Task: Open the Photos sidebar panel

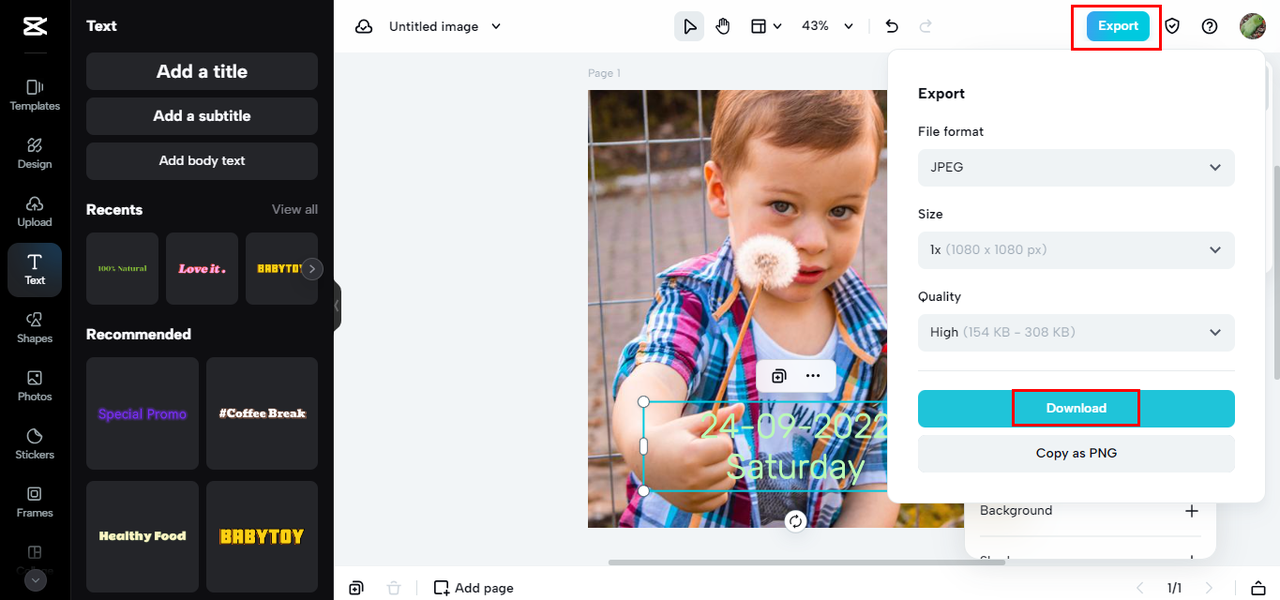Action: tap(35, 386)
